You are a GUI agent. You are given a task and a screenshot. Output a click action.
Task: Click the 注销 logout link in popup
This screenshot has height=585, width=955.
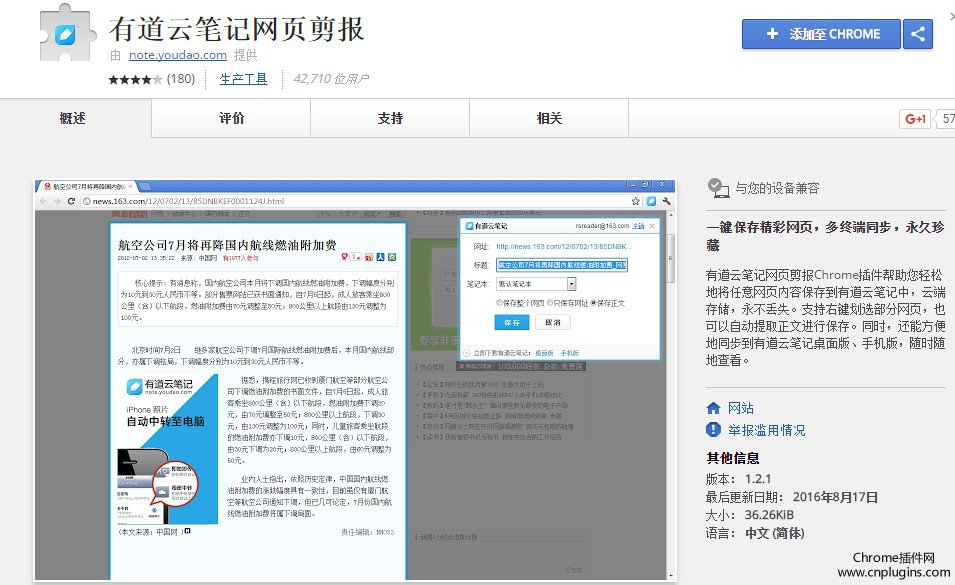(x=638, y=226)
